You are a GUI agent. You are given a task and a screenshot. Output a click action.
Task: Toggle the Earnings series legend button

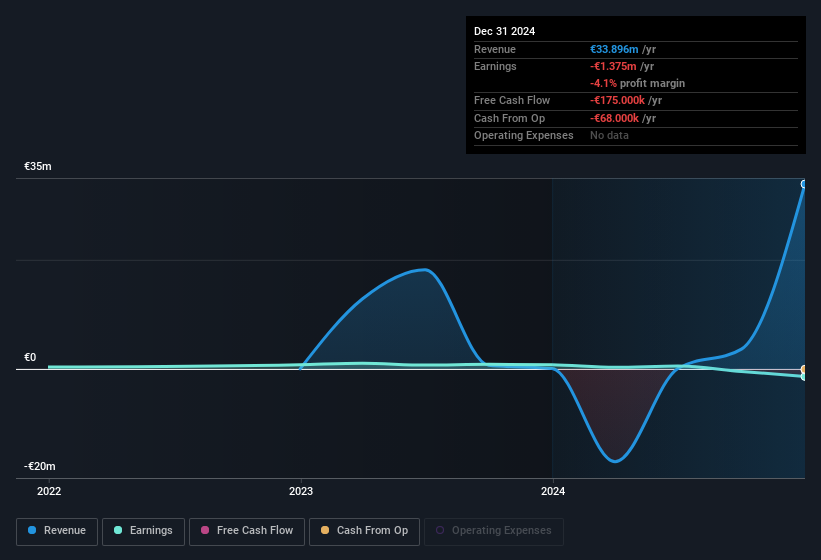coord(143,532)
